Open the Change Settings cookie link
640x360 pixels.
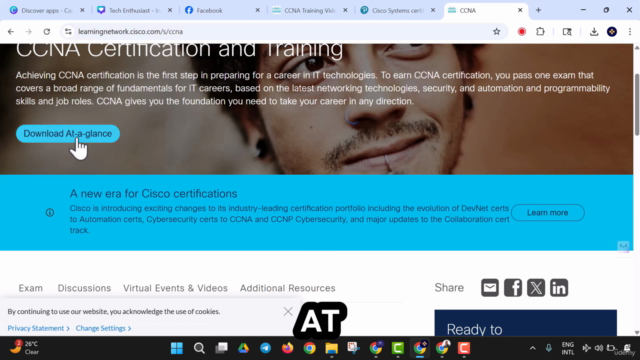pyautogui.click(x=103, y=328)
